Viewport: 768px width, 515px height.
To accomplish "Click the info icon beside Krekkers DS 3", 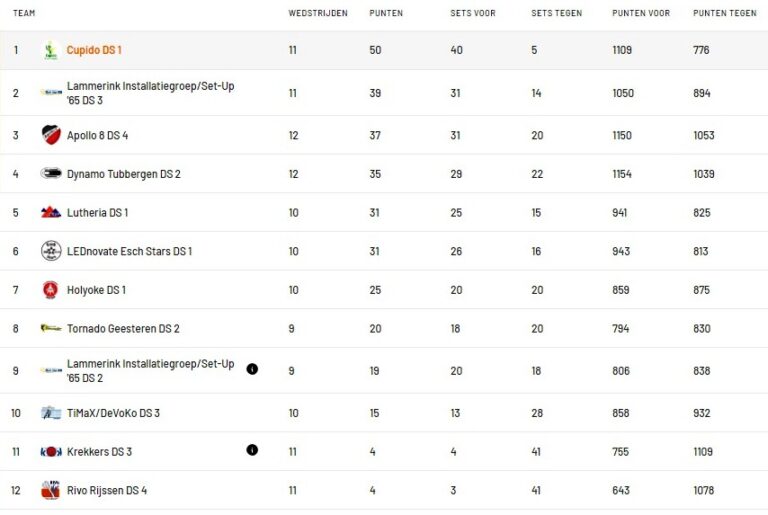I will [x=252, y=450].
